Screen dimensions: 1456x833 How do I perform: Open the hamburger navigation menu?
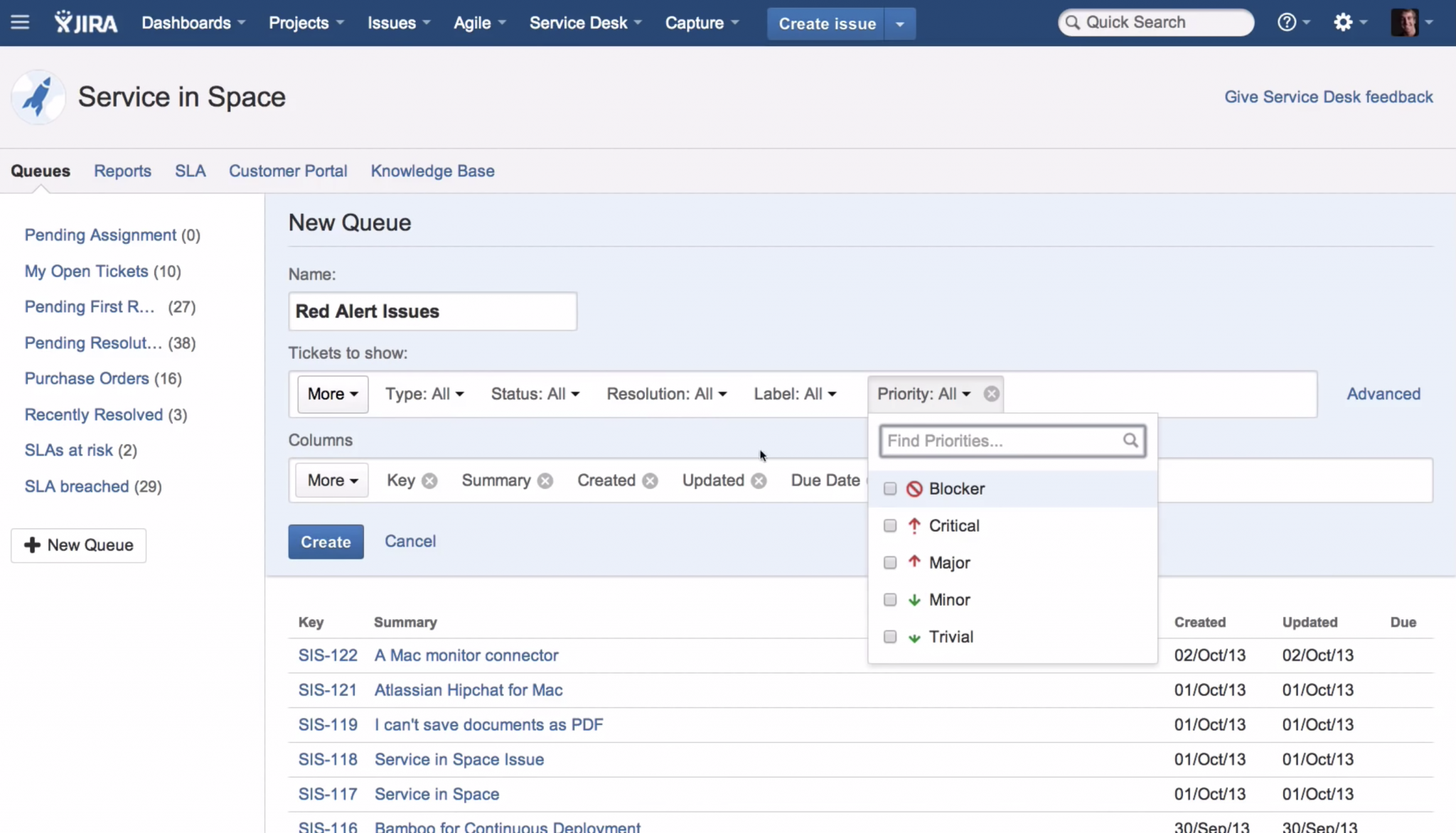pyautogui.click(x=20, y=22)
